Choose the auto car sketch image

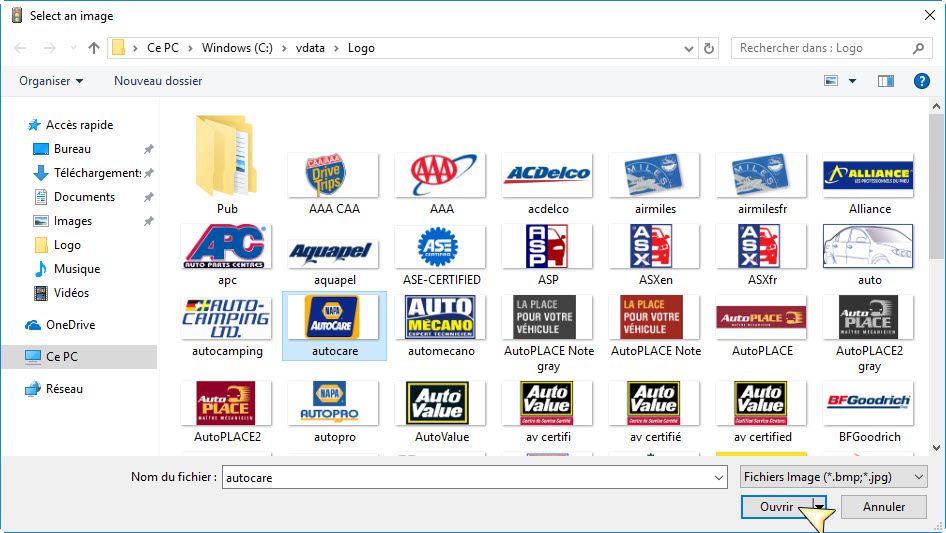coord(869,246)
